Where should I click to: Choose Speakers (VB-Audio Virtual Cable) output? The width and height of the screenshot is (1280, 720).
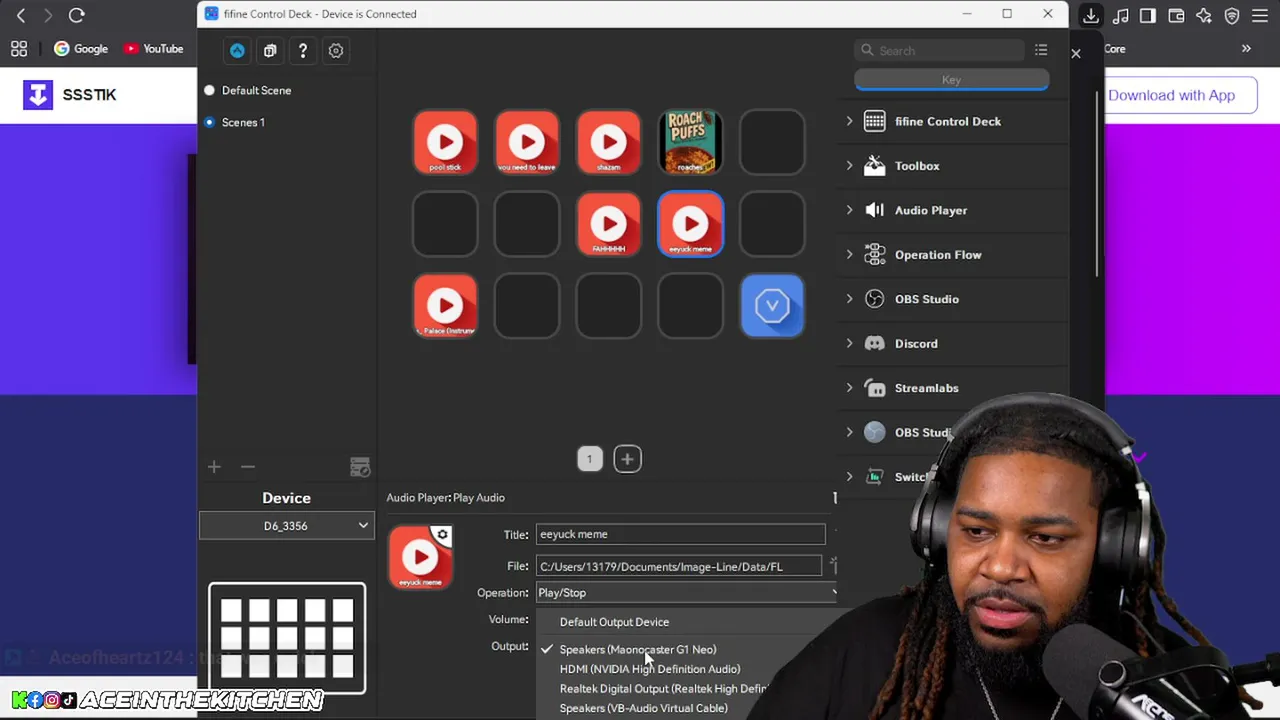(x=643, y=708)
